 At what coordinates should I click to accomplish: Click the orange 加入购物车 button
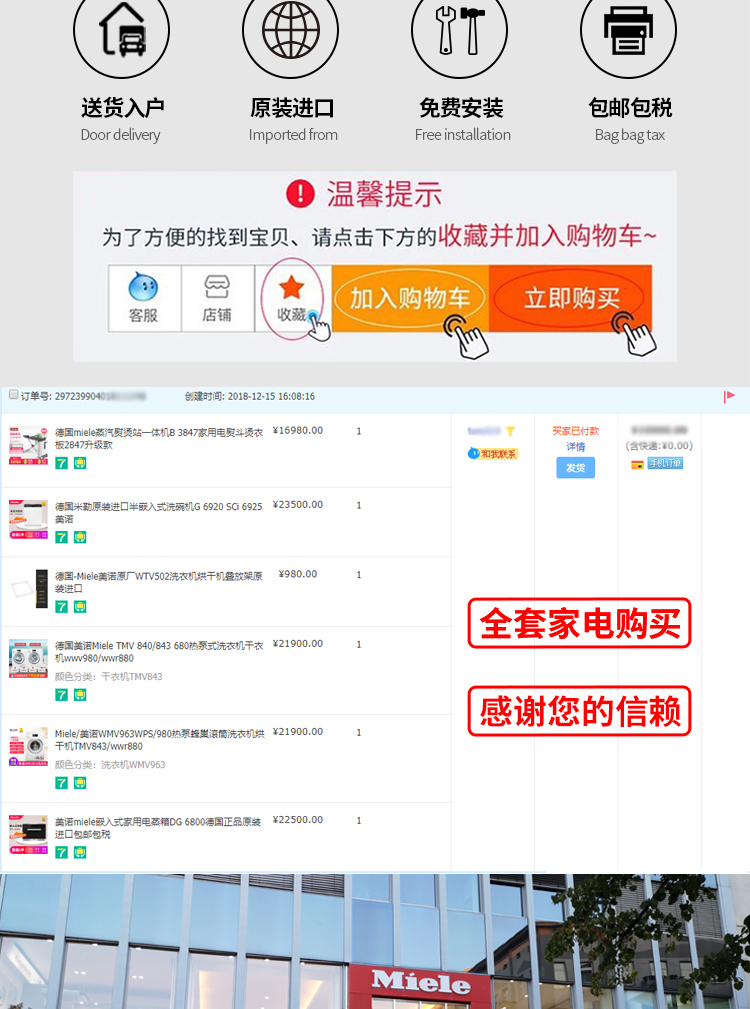(410, 299)
